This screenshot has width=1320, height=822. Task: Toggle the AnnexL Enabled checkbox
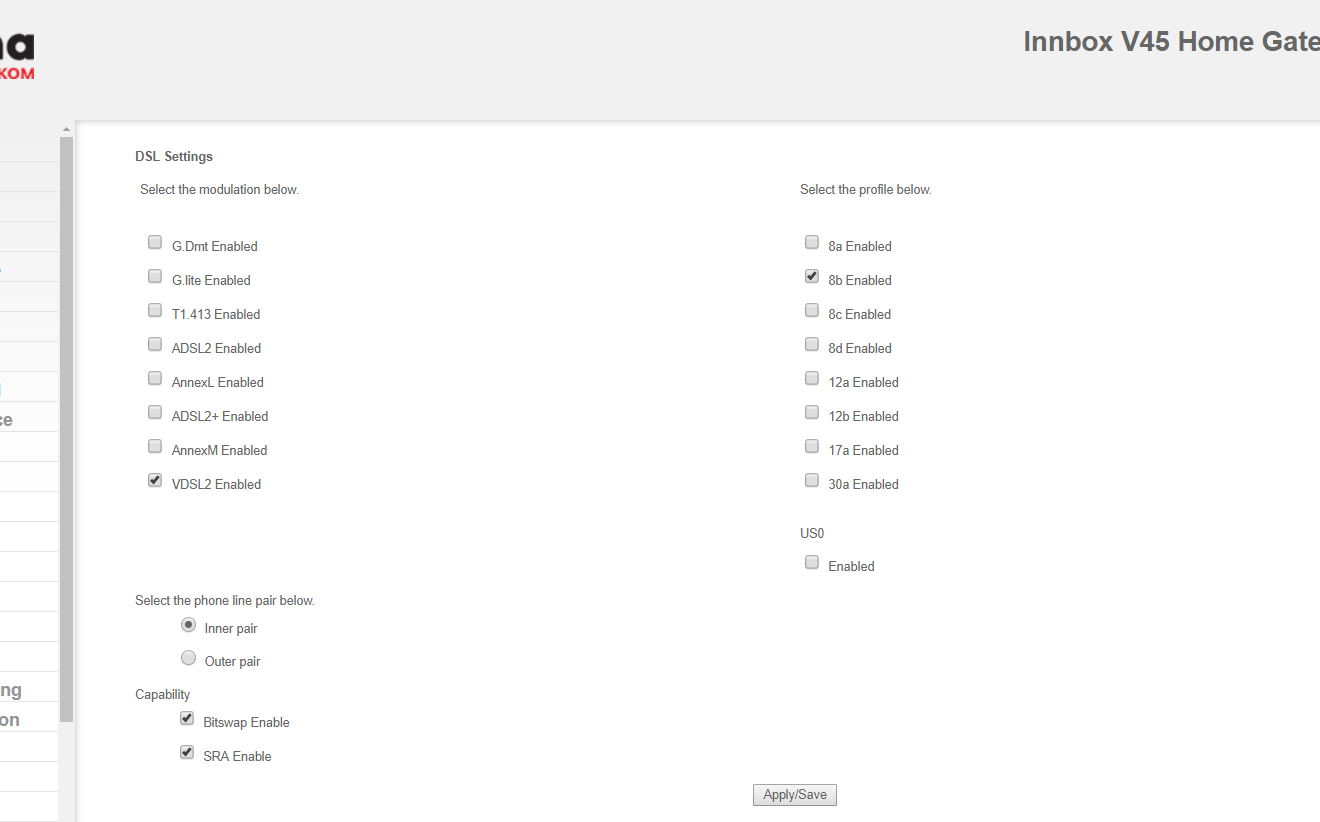click(x=155, y=378)
